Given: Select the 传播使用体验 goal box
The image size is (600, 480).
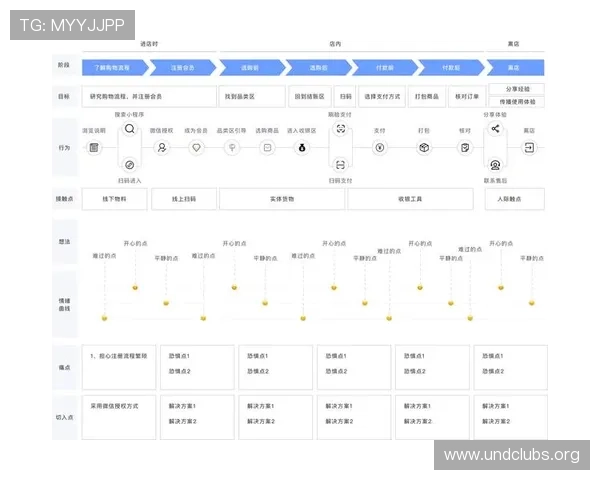Looking at the screenshot, I should 517,102.
